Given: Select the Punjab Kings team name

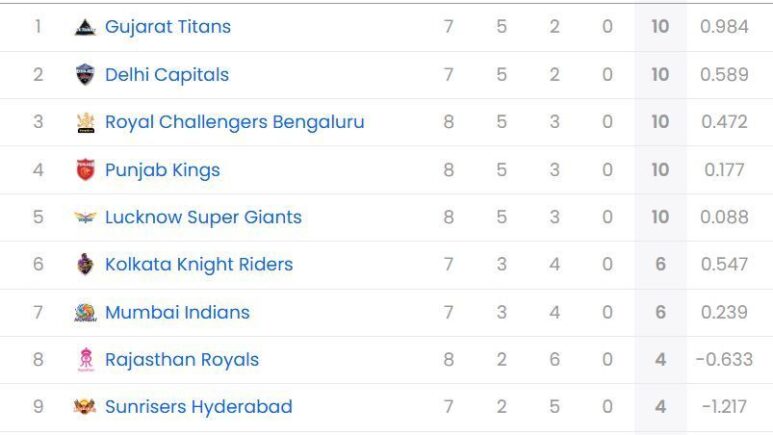Looking at the screenshot, I should [x=162, y=170].
